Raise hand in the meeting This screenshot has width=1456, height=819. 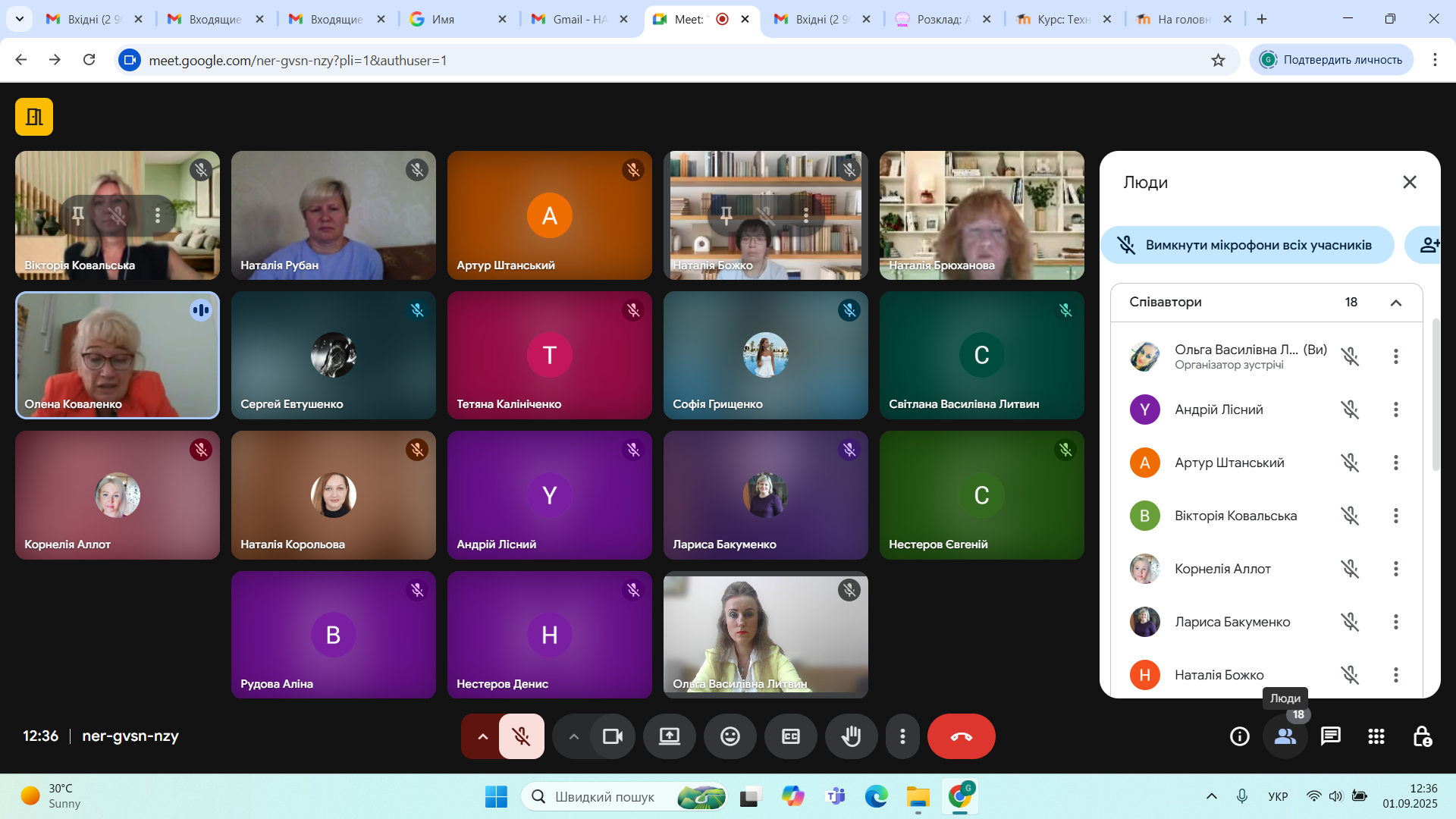coord(851,736)
